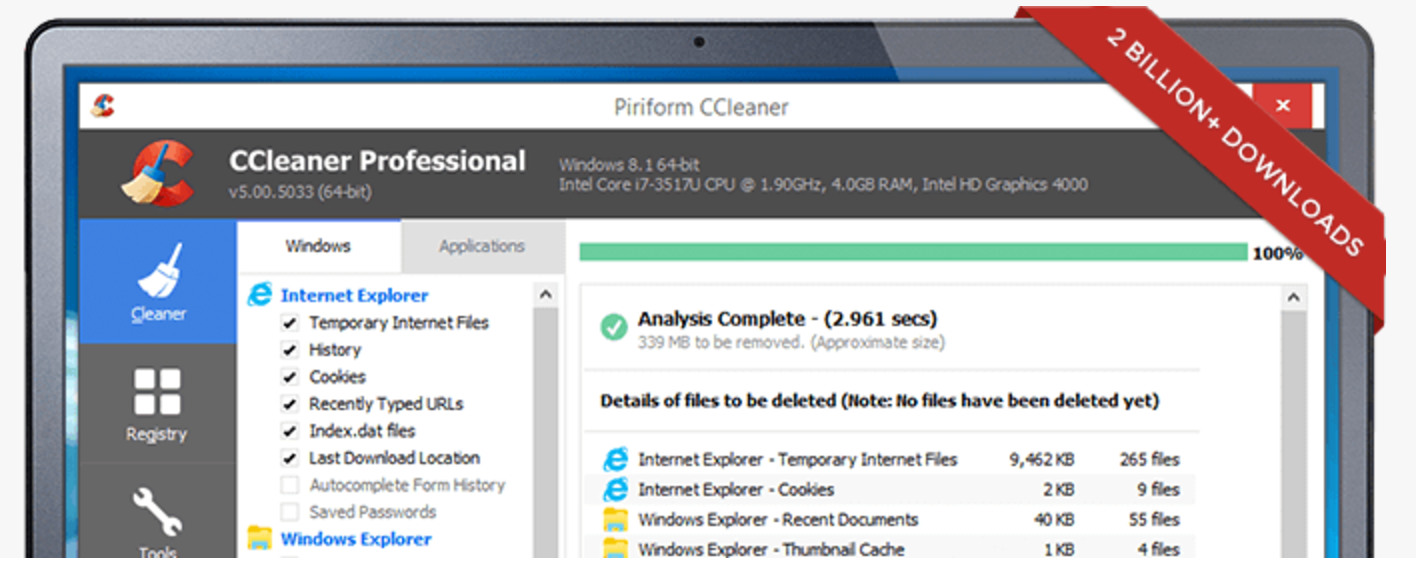
Task: Switch to the Applications tab
Action: coord(482,246)
